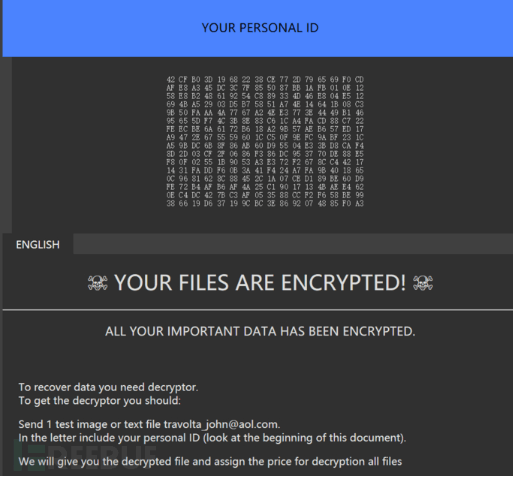Click the 'In the letter include' line
Viewport: 513px width, 477px height.
coord(212,438)
